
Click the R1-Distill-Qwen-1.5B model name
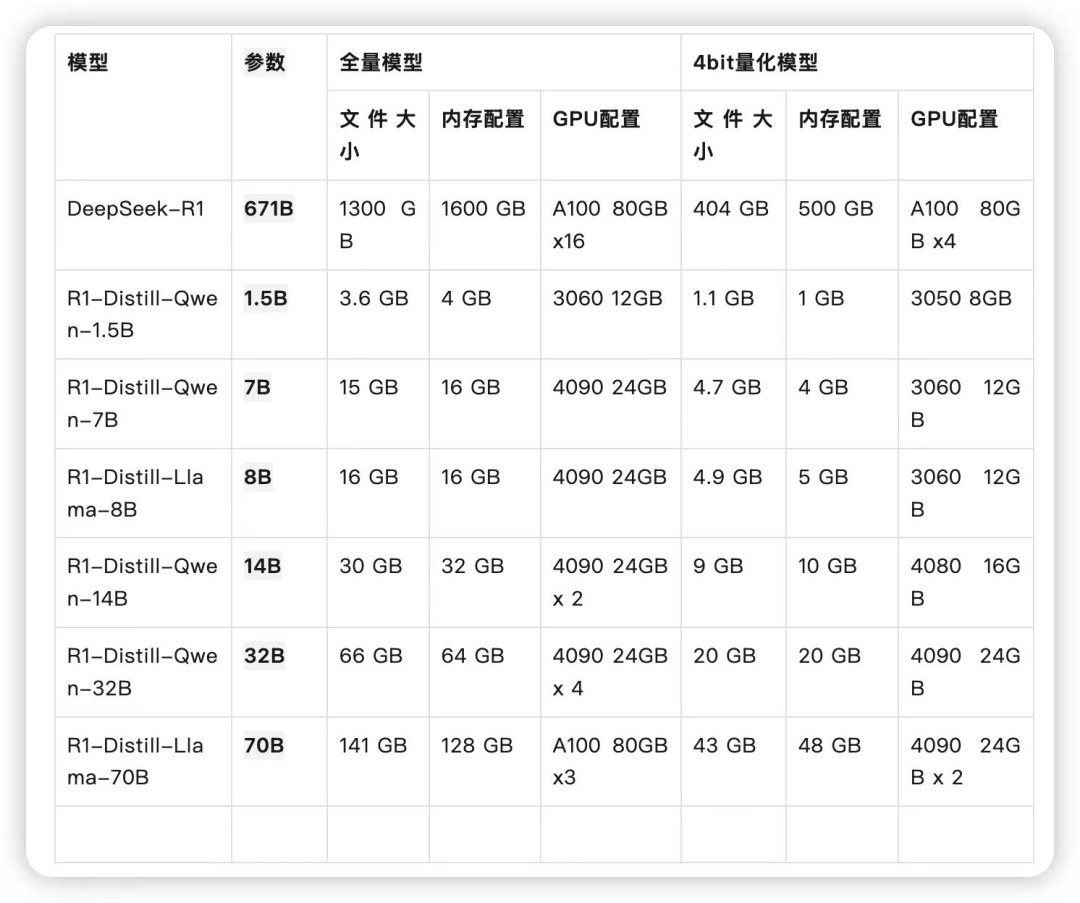pyautogui.click(x=143, y=314)
